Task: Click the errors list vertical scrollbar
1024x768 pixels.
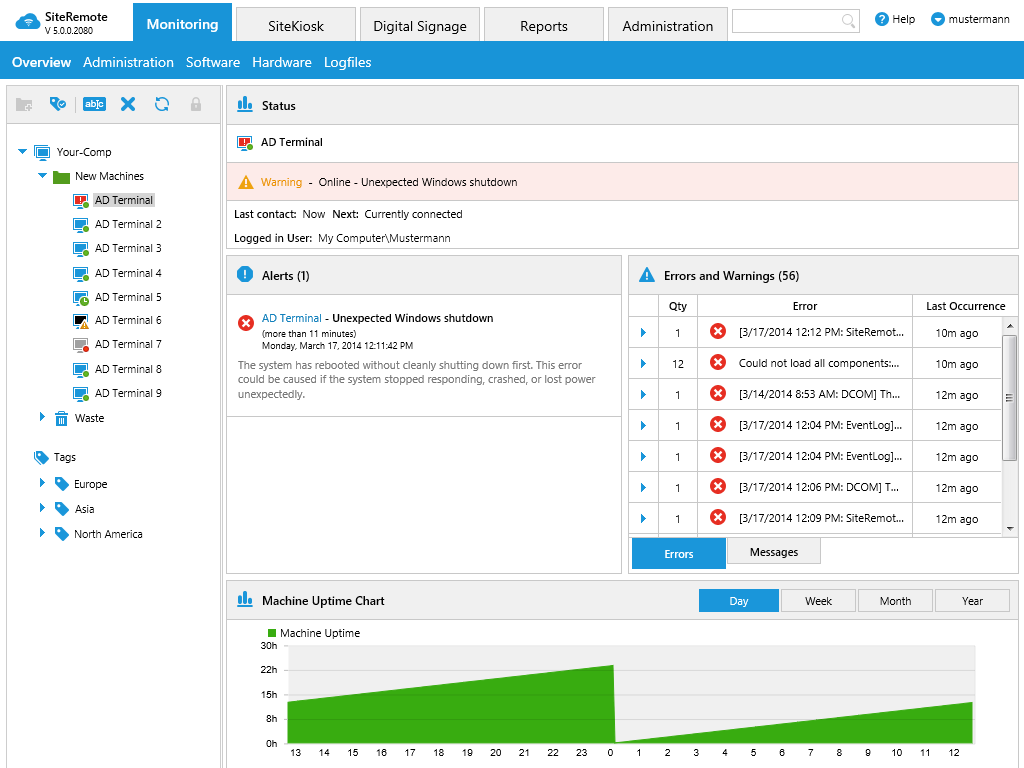Action: [x=1009, y=400]
